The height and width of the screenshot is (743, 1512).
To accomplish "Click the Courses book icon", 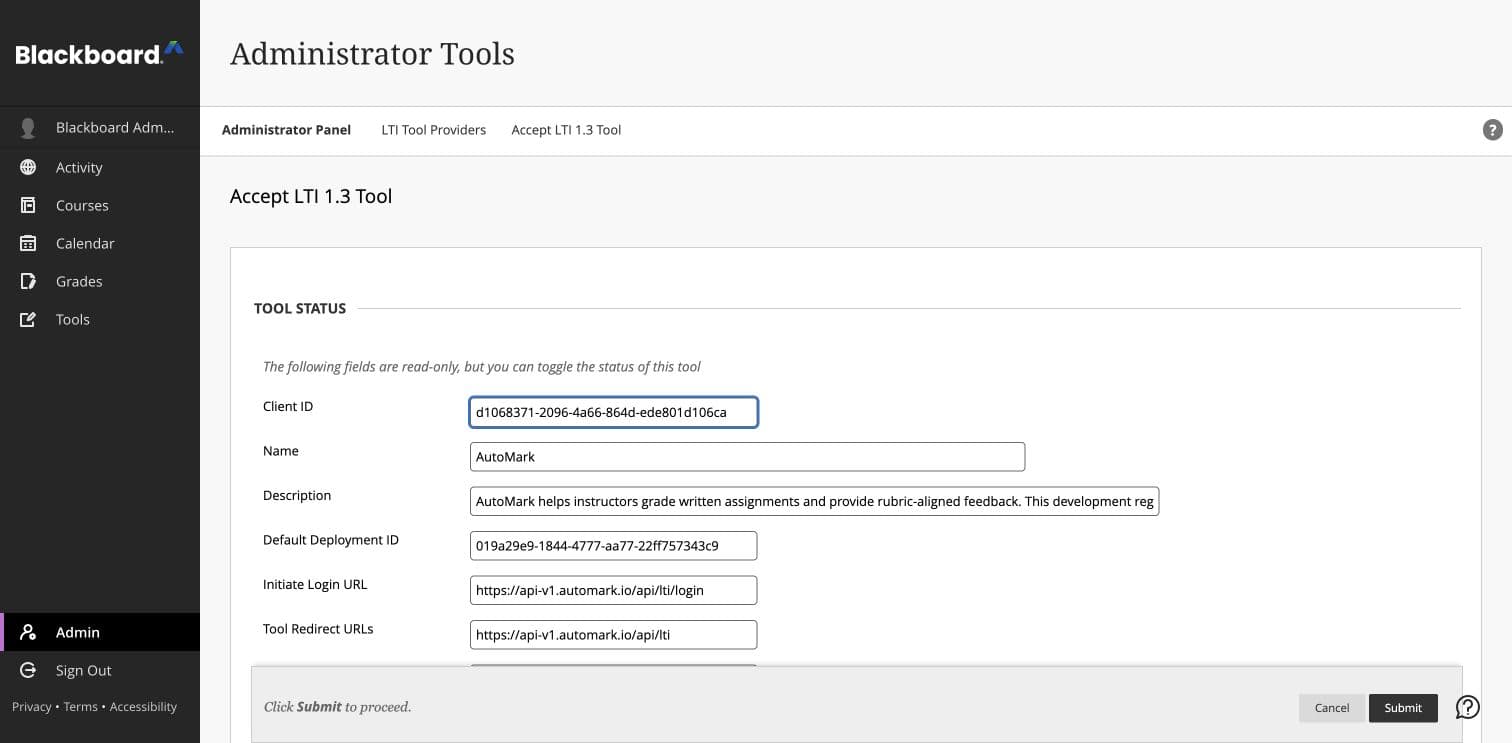I will 28,205.
